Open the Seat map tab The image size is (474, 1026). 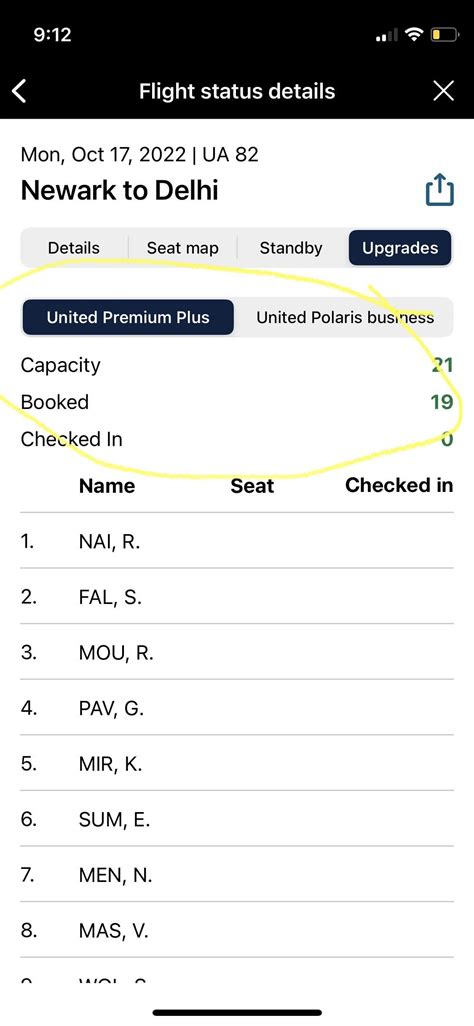tap(182, 248)
